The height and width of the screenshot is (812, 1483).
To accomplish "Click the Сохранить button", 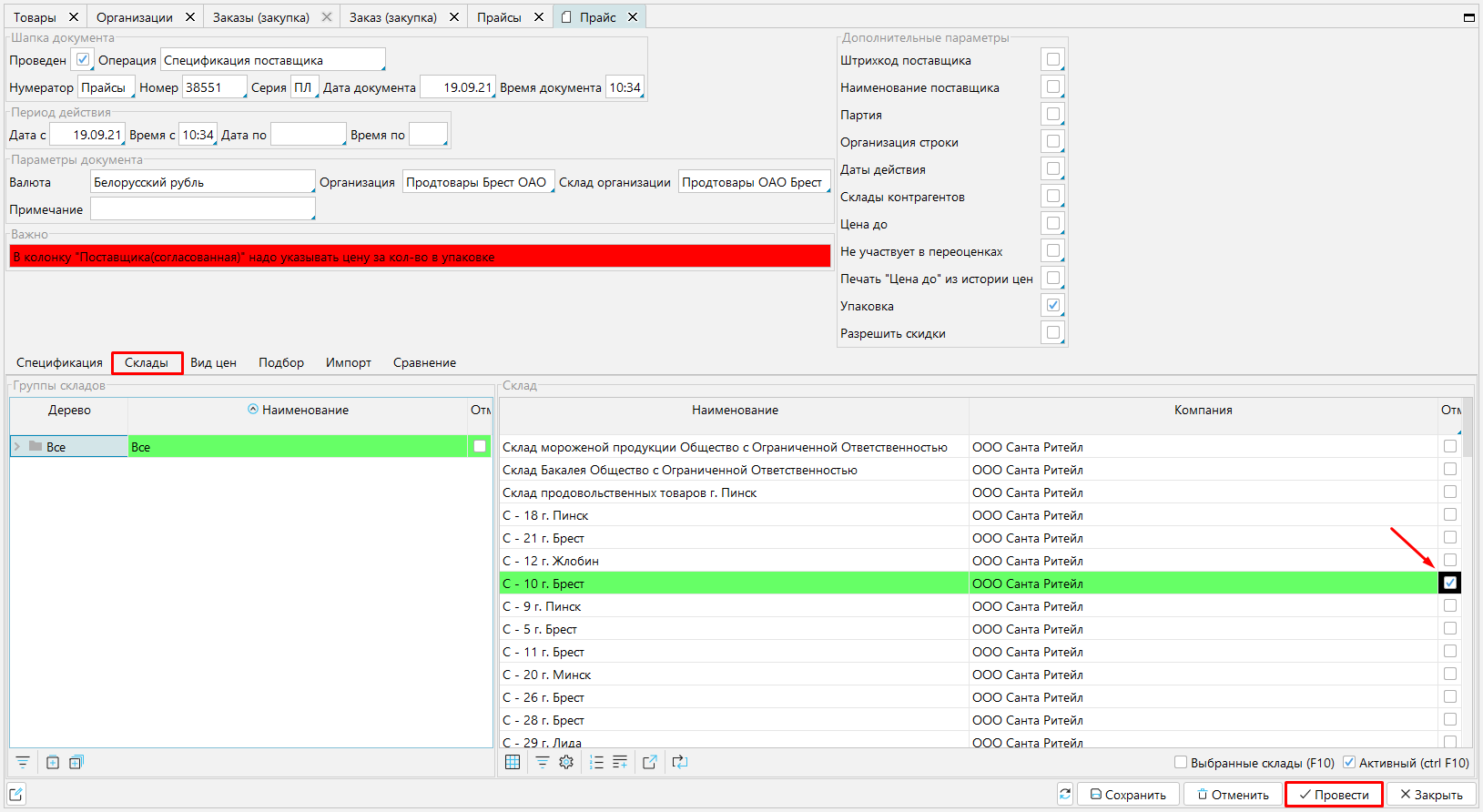I will [x=1128, y=795].
